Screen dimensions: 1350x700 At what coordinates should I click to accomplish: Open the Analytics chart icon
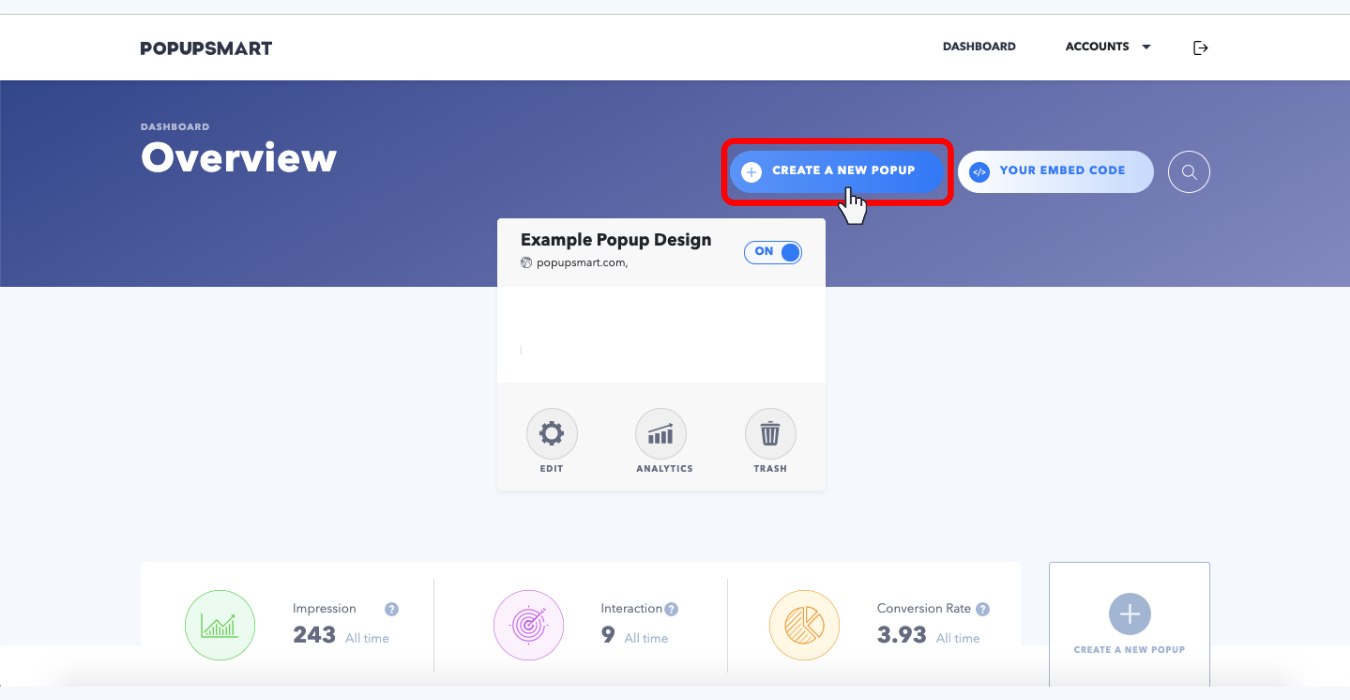point(661,434)
